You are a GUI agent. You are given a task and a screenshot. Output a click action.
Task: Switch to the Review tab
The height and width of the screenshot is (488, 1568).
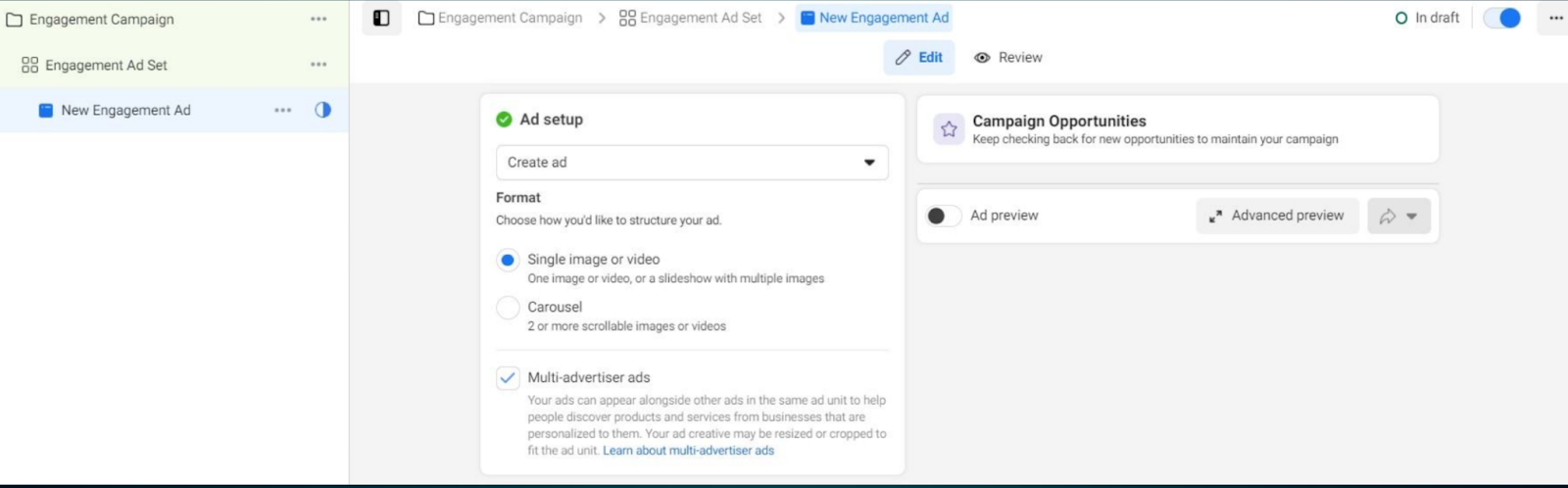(x=1008, y=58)
